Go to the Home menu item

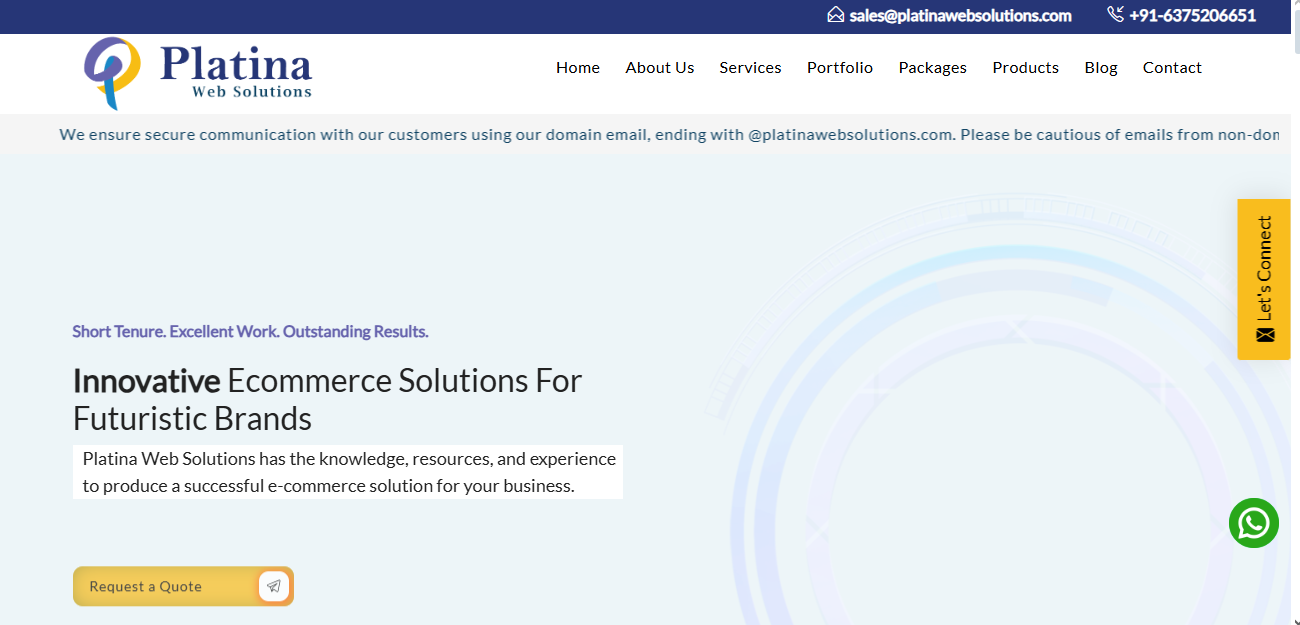click(x=578, y=68)
